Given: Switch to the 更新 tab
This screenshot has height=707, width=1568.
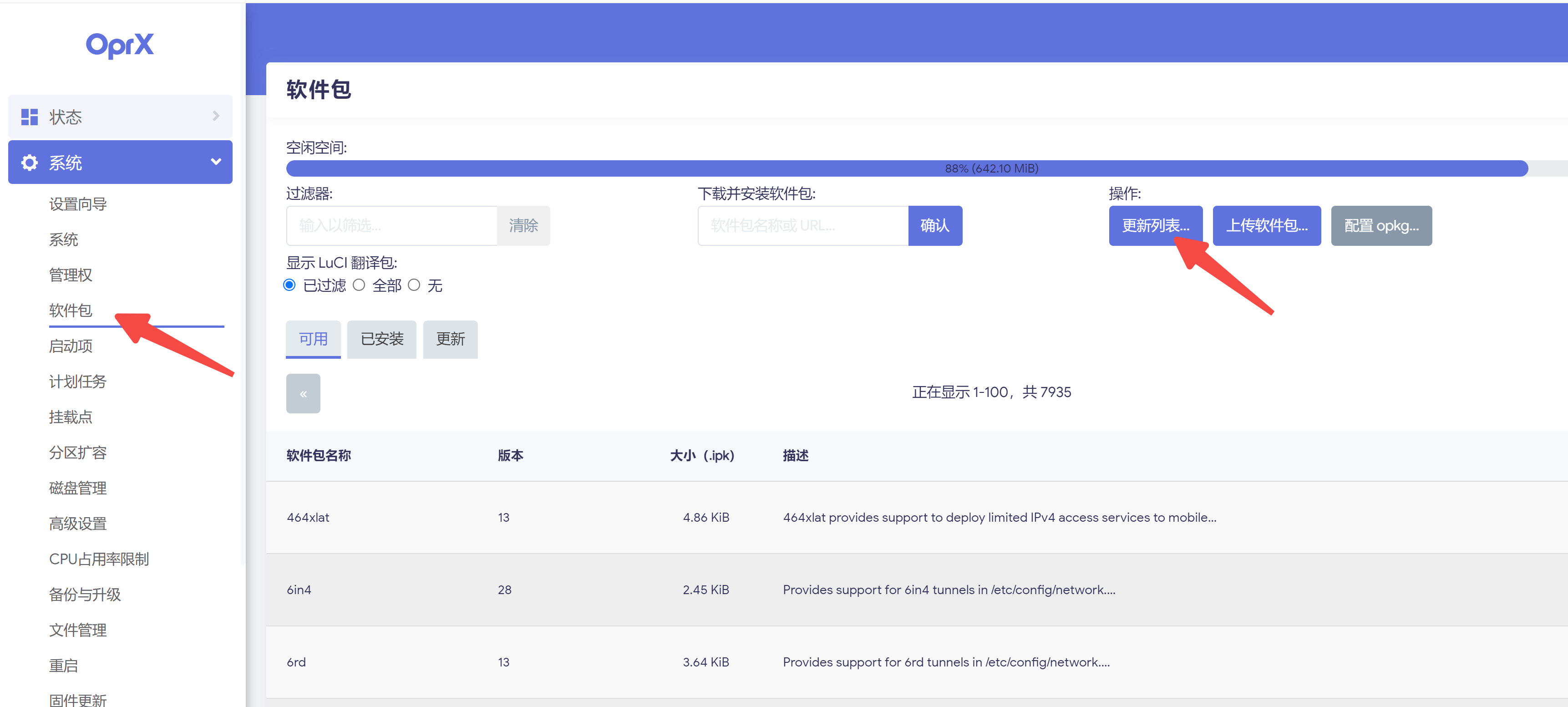Looking at the screenshot, I should tap(450, 339).
